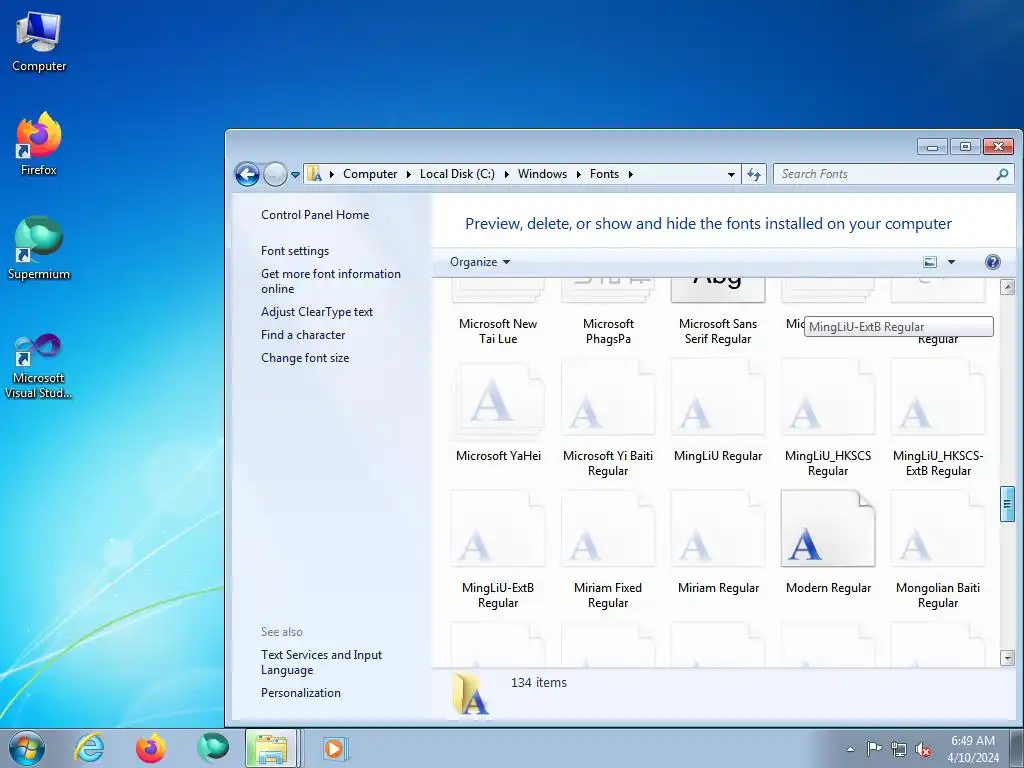Select Windows in the address breadcrumb
Viewport: 1024px width, 768px height.
(542, 174)
